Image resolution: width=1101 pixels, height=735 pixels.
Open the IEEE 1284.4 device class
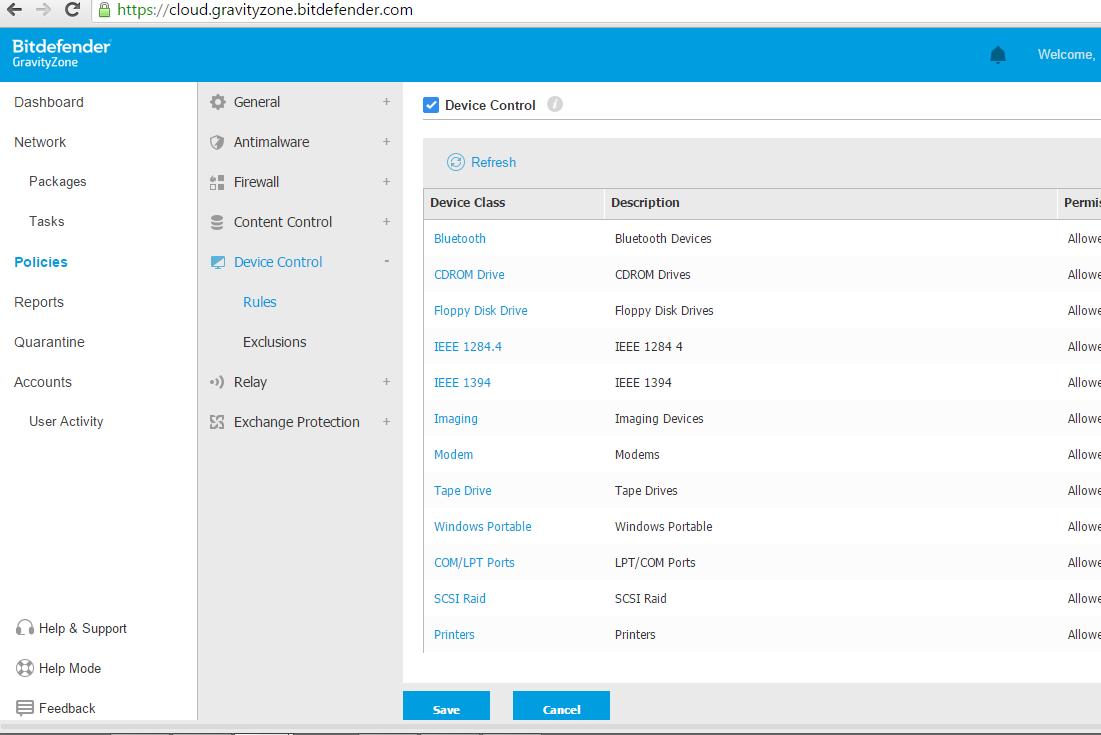[x=468, y=347]
